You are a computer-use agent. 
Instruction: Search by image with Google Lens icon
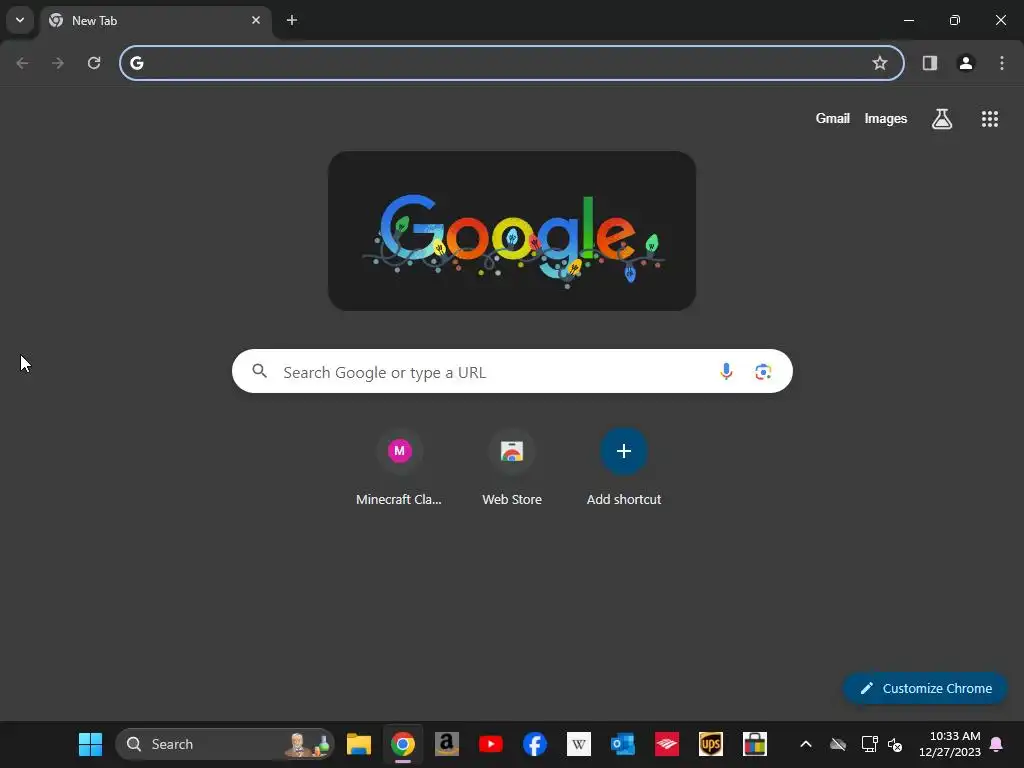pyautogui.click(x=763, y=372)
